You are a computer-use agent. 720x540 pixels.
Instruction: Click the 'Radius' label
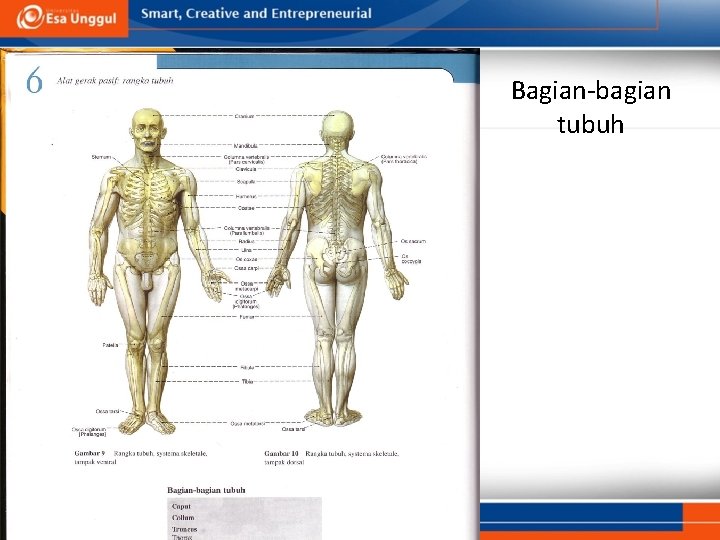click(246, 242)
